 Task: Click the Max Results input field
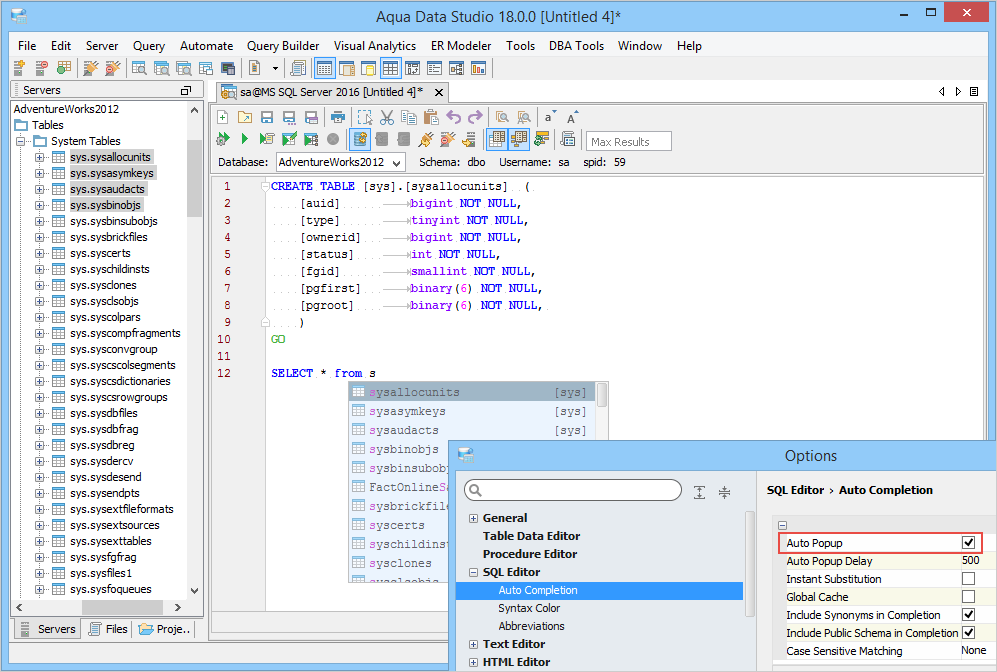[628, 141]
